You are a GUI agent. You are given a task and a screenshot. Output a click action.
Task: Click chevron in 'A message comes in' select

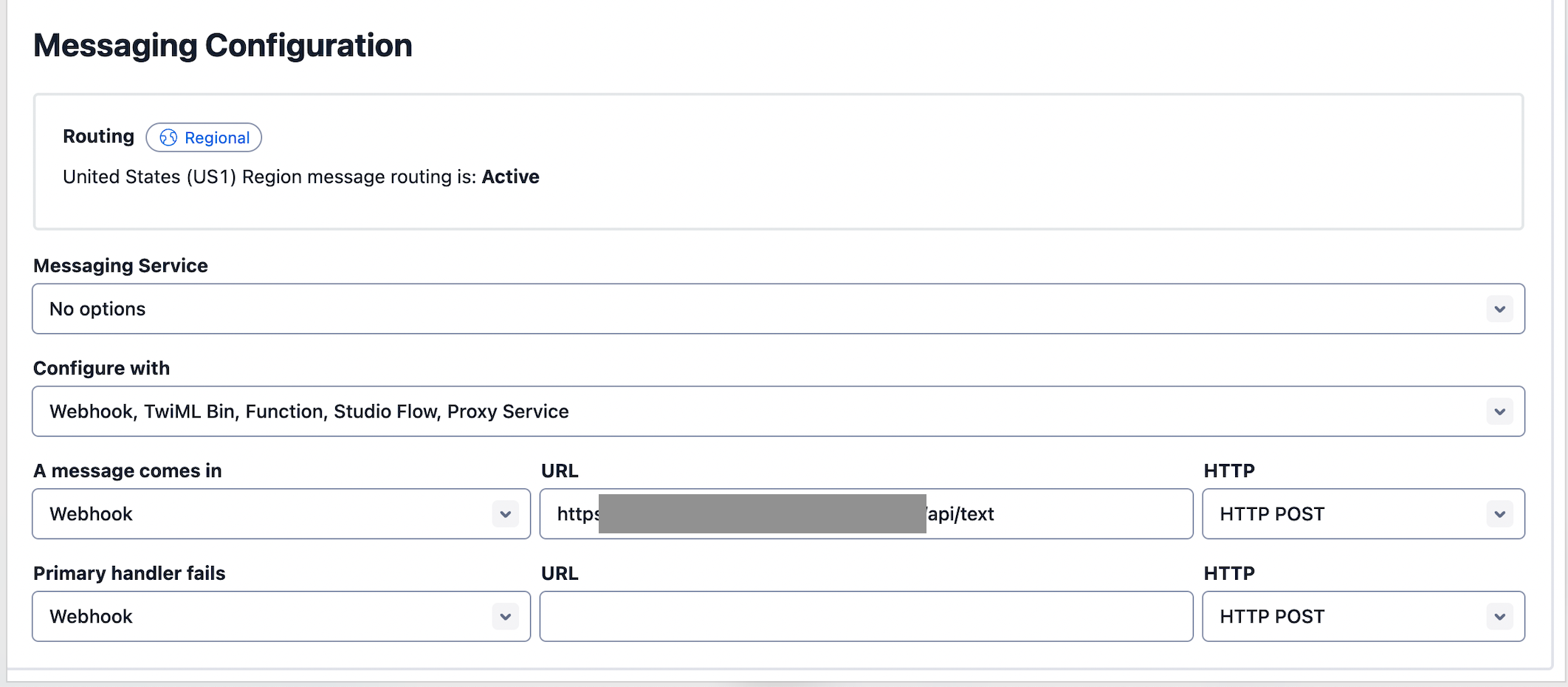pyautogui.click(x=506, y=514)
